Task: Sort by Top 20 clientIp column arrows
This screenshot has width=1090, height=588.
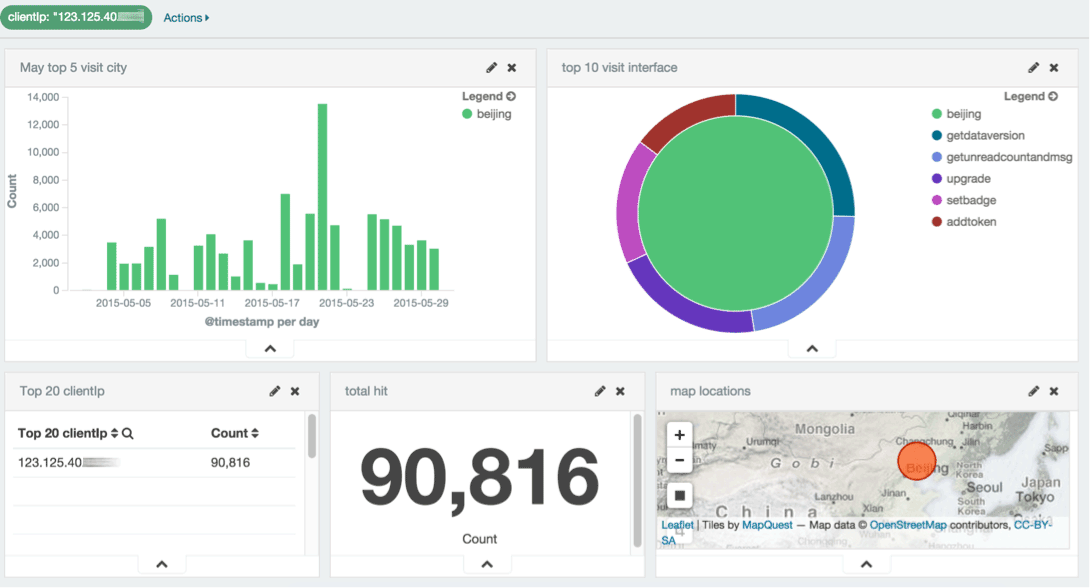Action: coord(115,433)
